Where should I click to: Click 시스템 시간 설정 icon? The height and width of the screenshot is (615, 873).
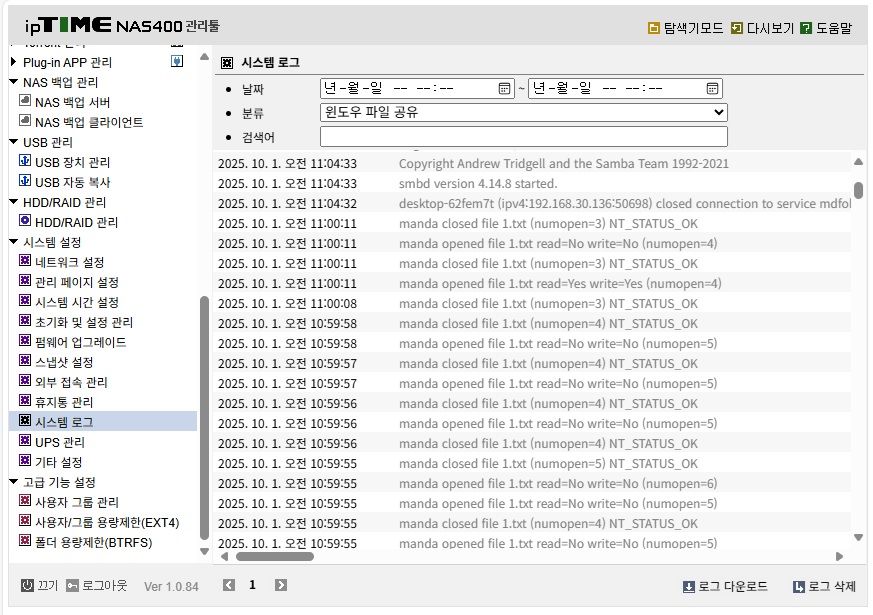tap(24, 301)
